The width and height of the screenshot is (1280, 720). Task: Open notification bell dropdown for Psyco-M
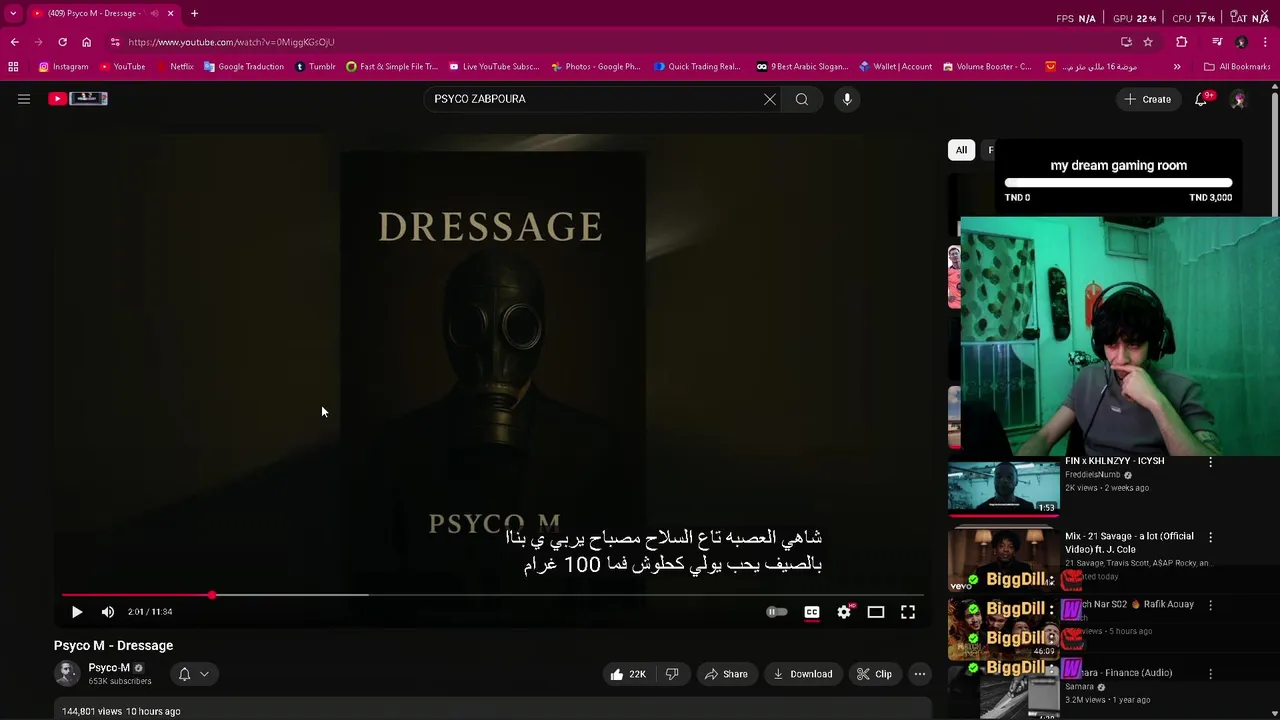click(x=194, y=674)
